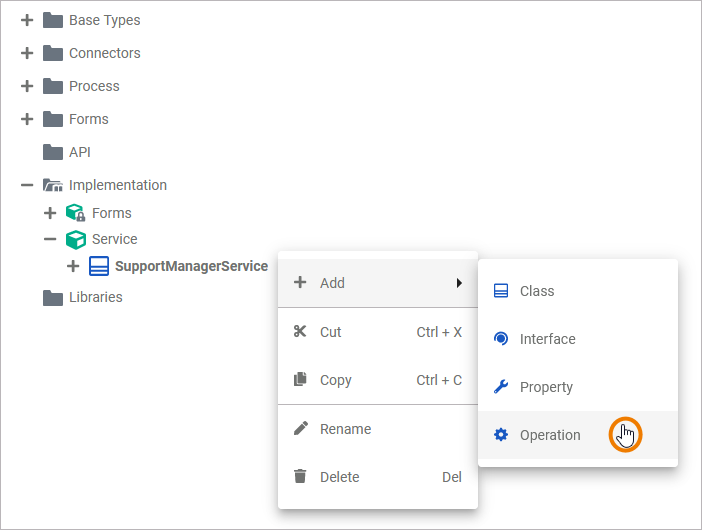
Task: Click the green Service package icon
Action: [75, 240]
